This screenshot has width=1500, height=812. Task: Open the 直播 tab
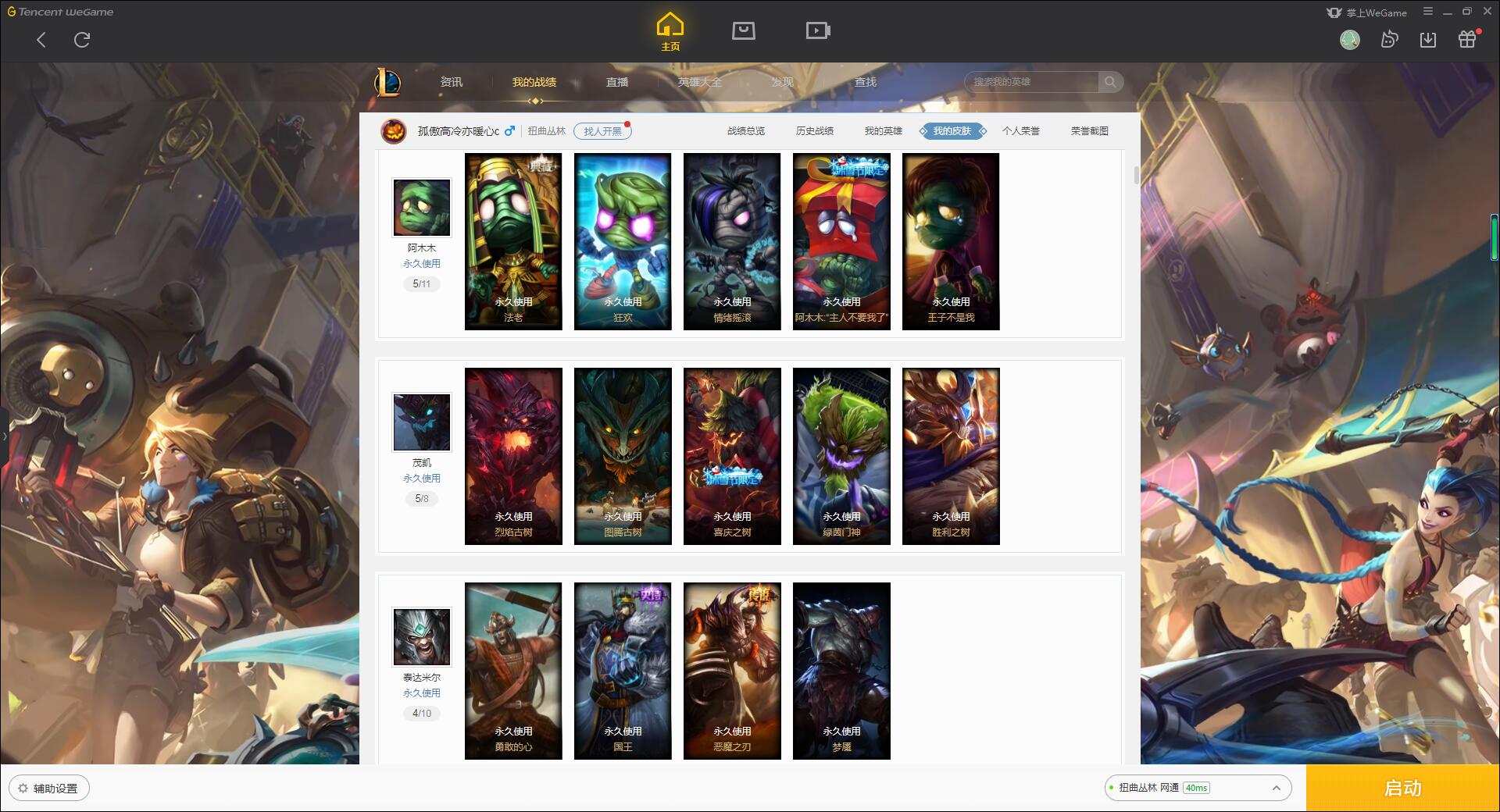[617, 82]
